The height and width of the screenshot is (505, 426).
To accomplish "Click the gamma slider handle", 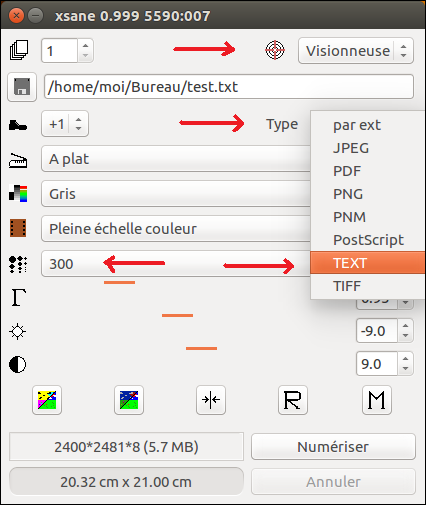I will tap(119, 282).
